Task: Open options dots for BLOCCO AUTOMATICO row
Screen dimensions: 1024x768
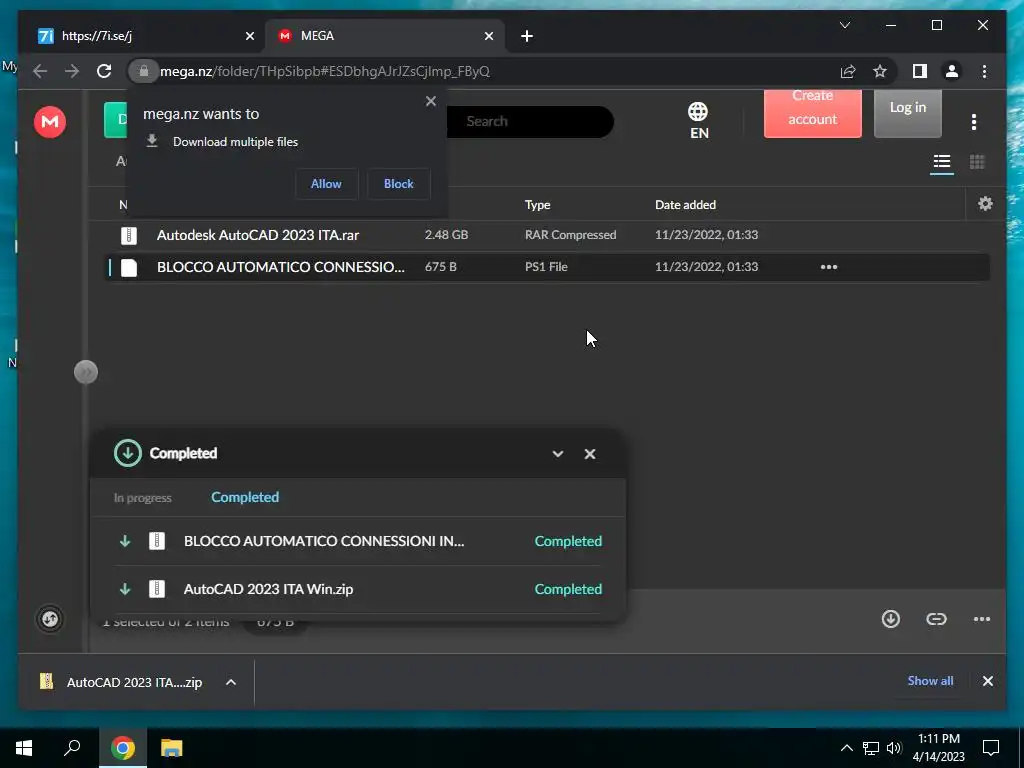Action: pos(829,266)
